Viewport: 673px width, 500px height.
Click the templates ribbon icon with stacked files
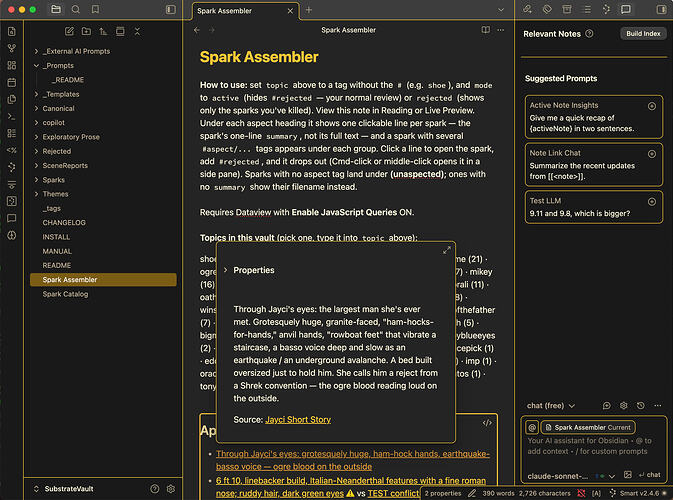12,99
